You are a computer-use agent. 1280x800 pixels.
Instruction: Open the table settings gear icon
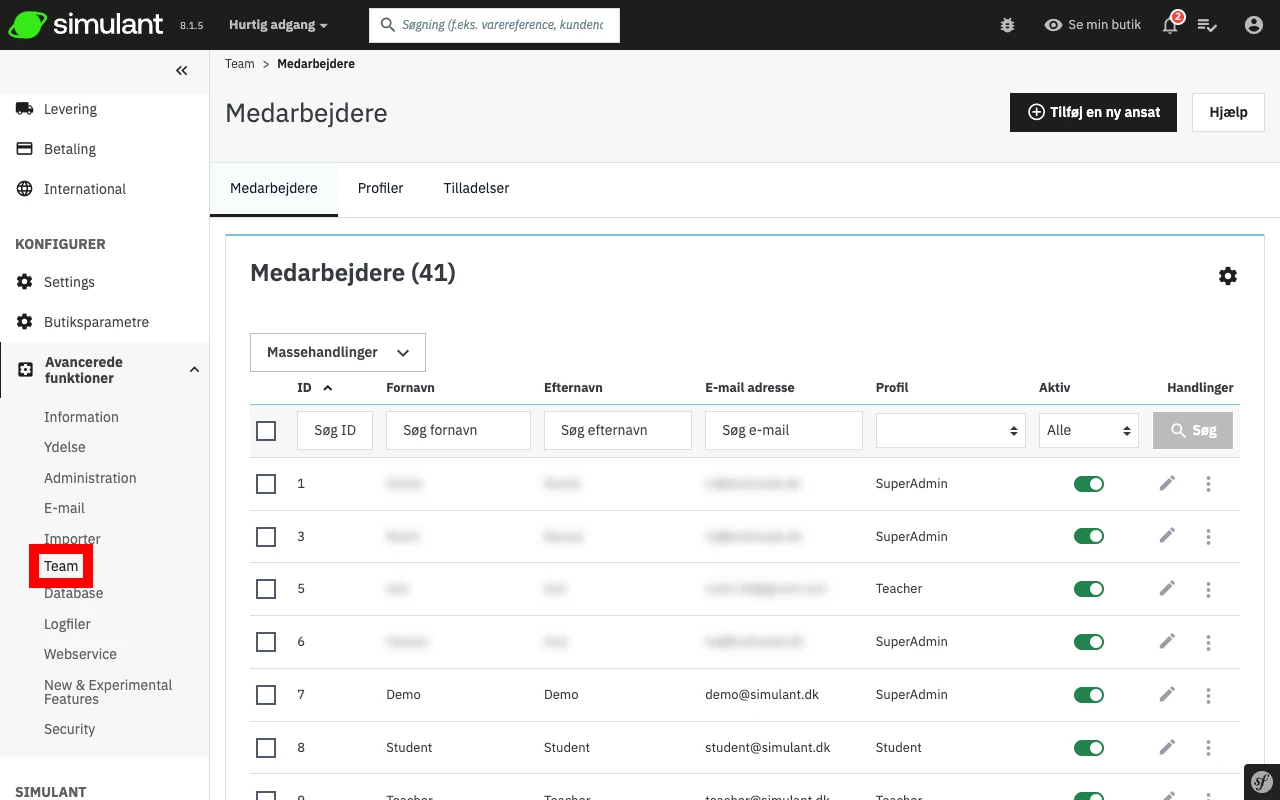pyautogui.click(x=1227, y=276)
